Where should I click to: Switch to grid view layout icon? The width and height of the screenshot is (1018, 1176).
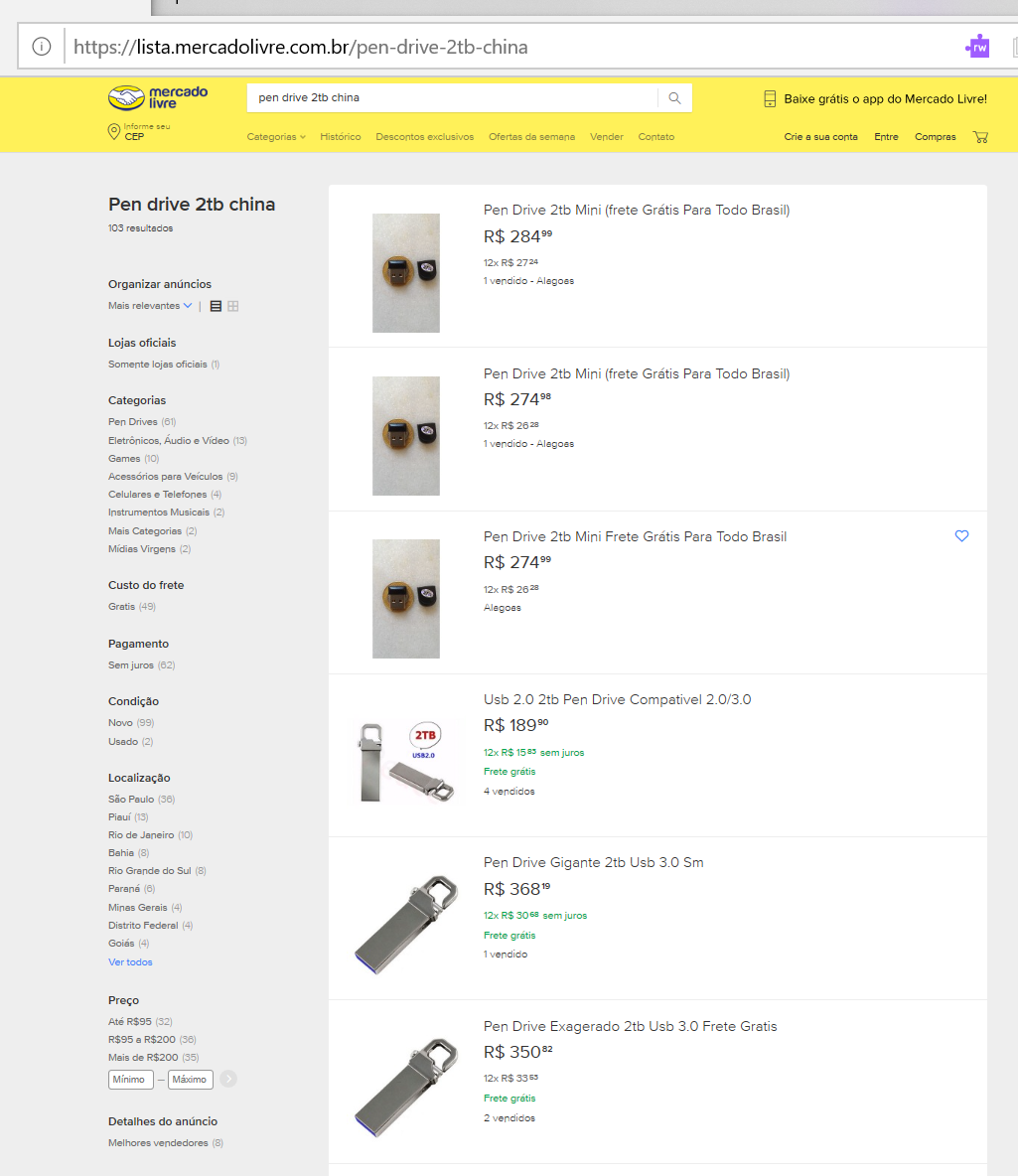[x=233, y=306]
